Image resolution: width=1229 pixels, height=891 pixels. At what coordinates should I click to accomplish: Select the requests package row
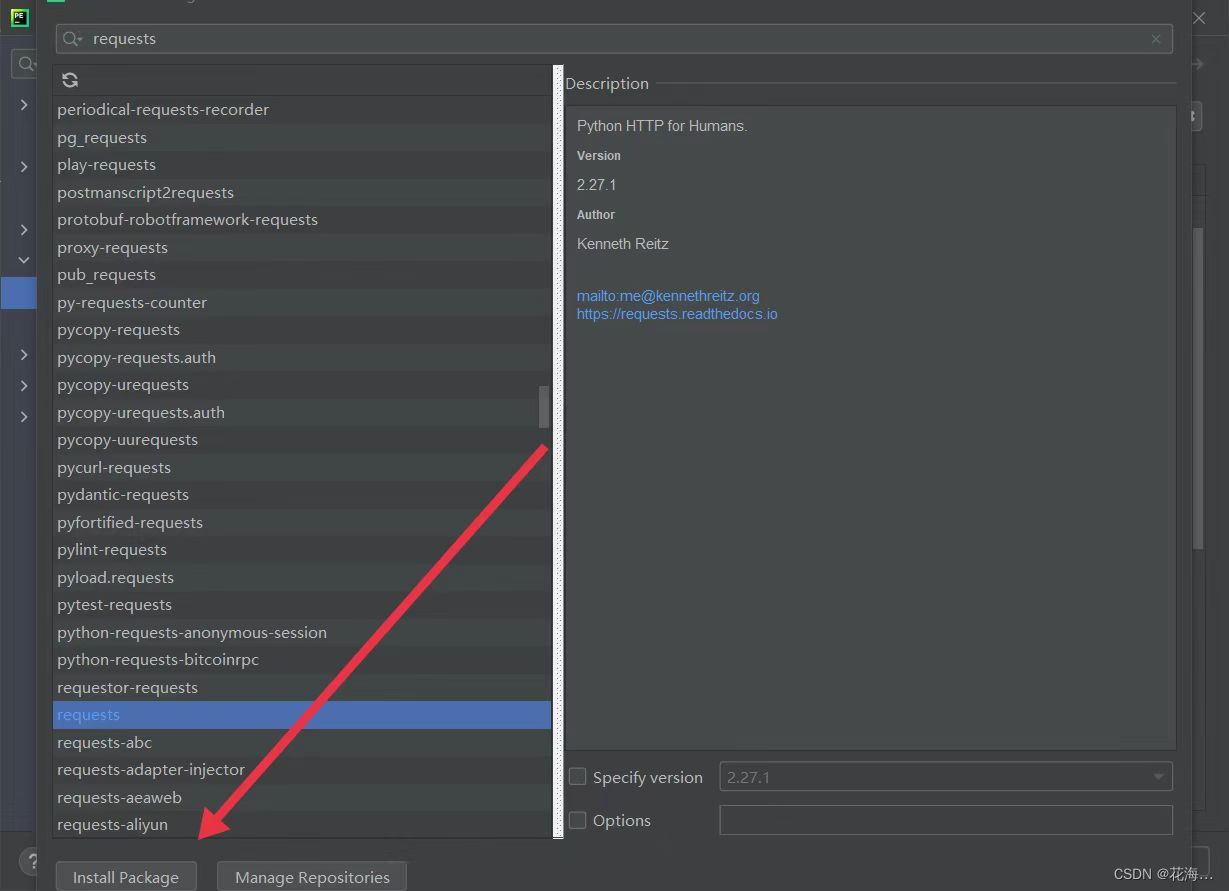coord(302,715)
